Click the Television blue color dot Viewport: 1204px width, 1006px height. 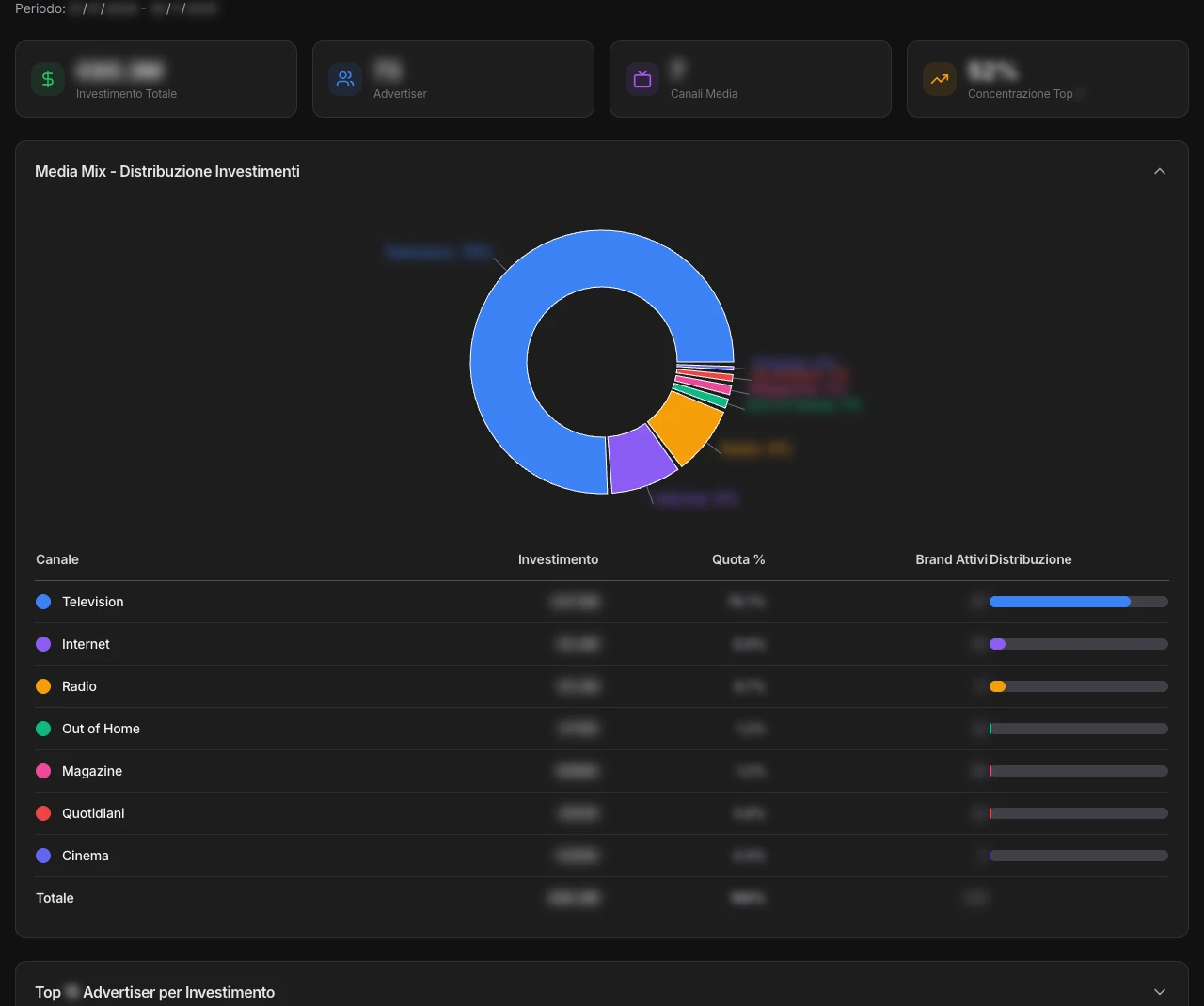tap(43, 602)
